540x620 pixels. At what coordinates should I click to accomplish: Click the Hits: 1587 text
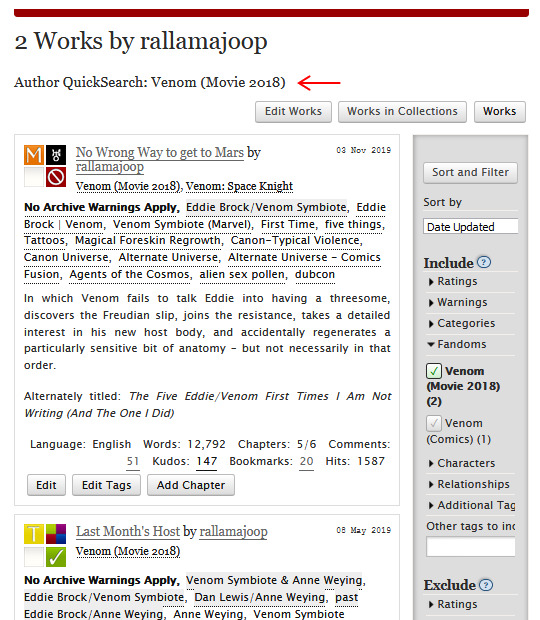(355, 461)
